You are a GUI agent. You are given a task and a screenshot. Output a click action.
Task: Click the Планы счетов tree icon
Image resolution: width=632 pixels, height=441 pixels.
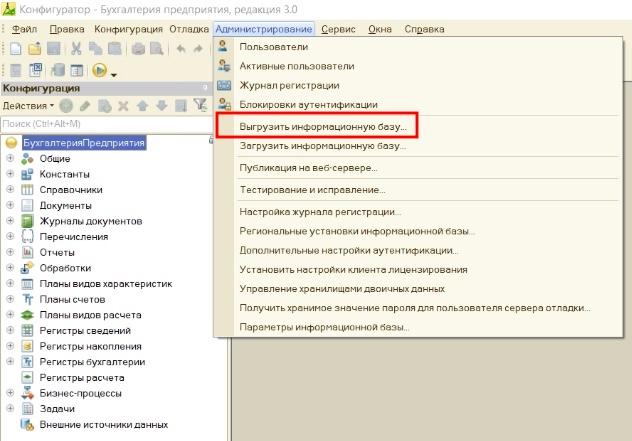(27, 299)
